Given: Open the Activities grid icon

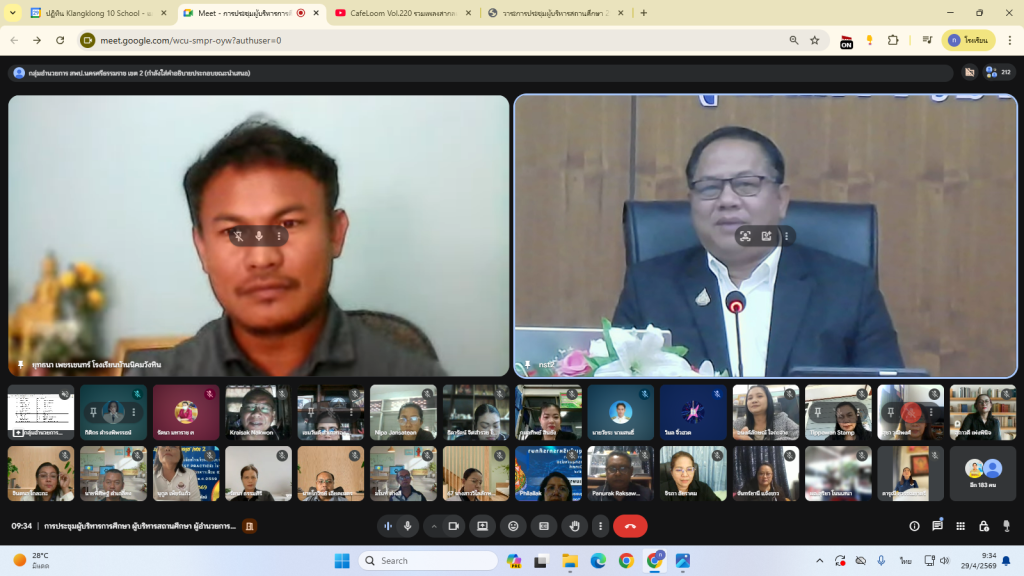Looking at the screenshot, I should point(961,526).
